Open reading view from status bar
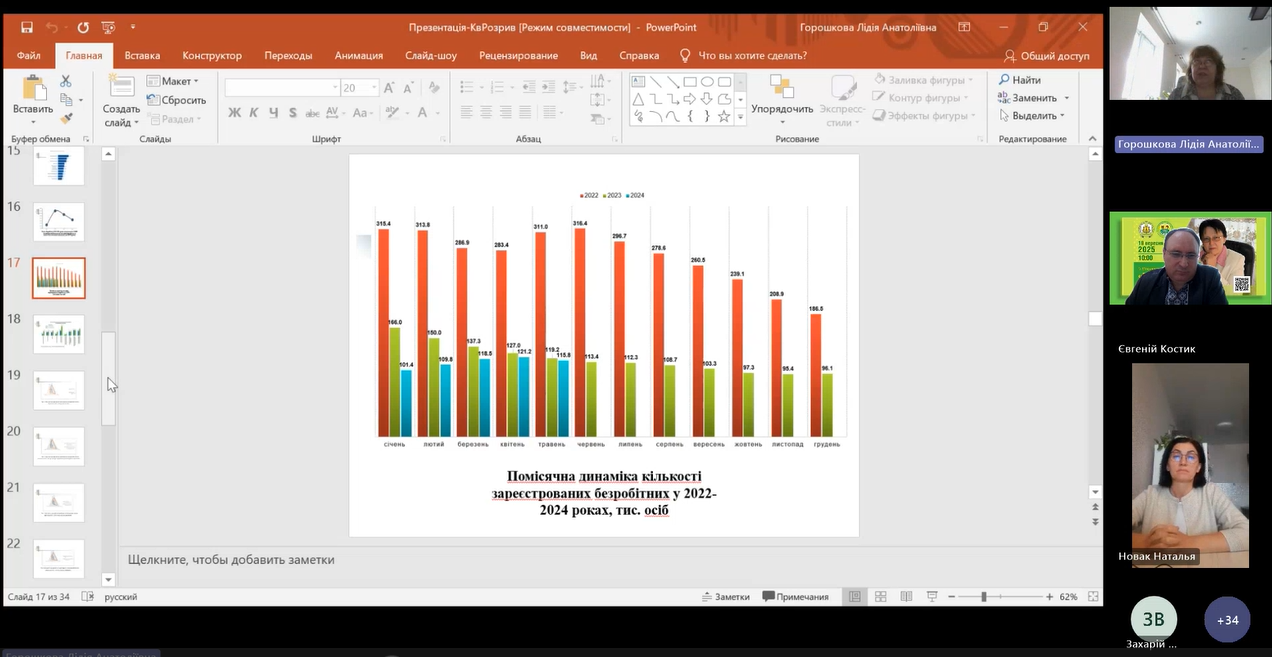 tap(905, 597)
